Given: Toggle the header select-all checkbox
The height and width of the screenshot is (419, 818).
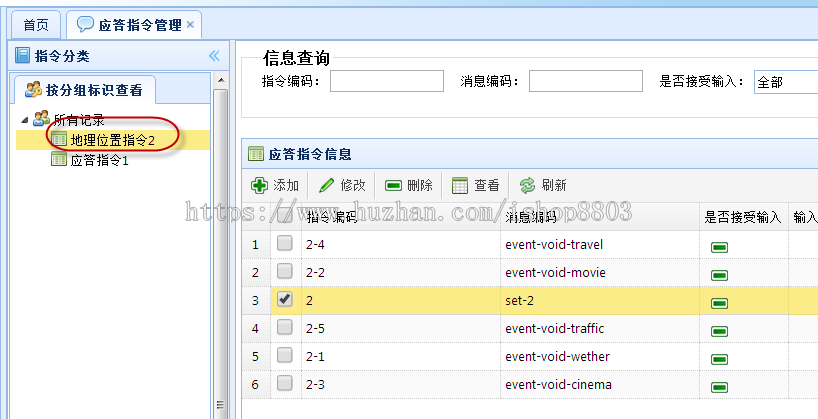Looking at the screenshot, I should (x=284, y=215).
